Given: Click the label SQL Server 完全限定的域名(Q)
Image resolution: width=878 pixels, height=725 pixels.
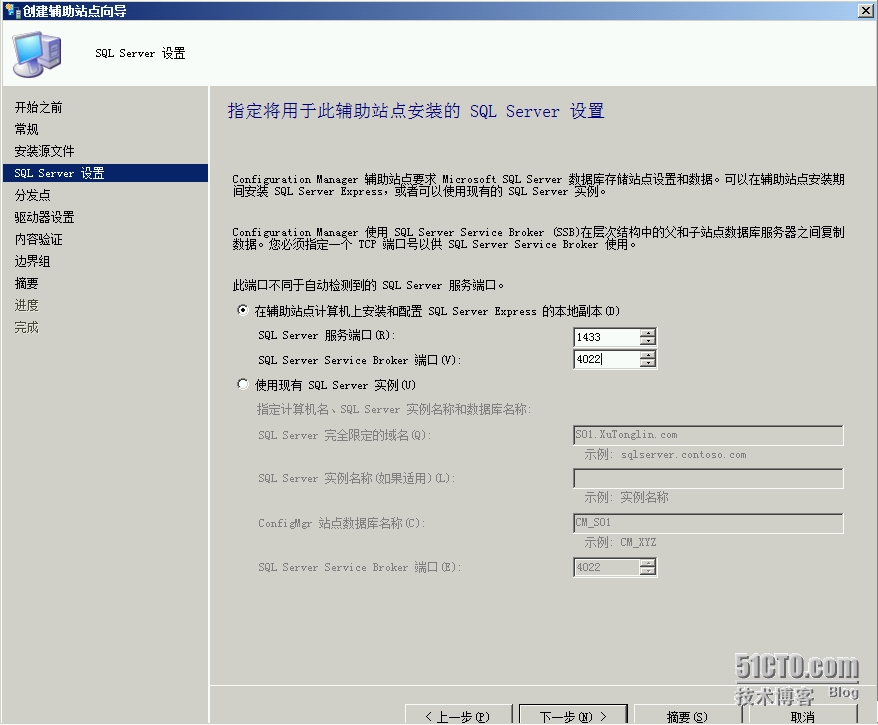Looking at the screenshot, I should pos(344,435).
